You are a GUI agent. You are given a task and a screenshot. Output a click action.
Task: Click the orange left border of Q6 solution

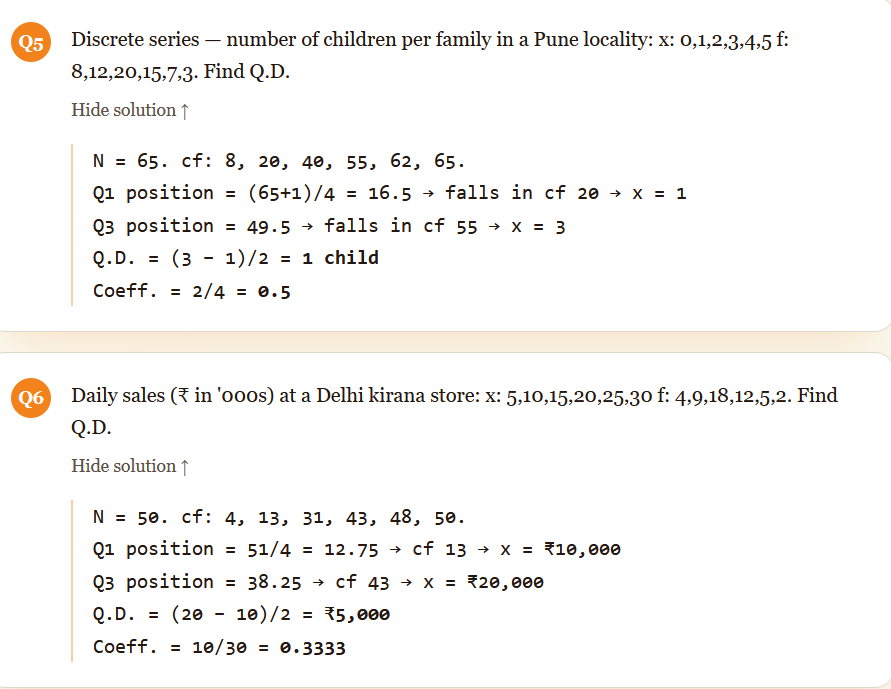point(73,581)
